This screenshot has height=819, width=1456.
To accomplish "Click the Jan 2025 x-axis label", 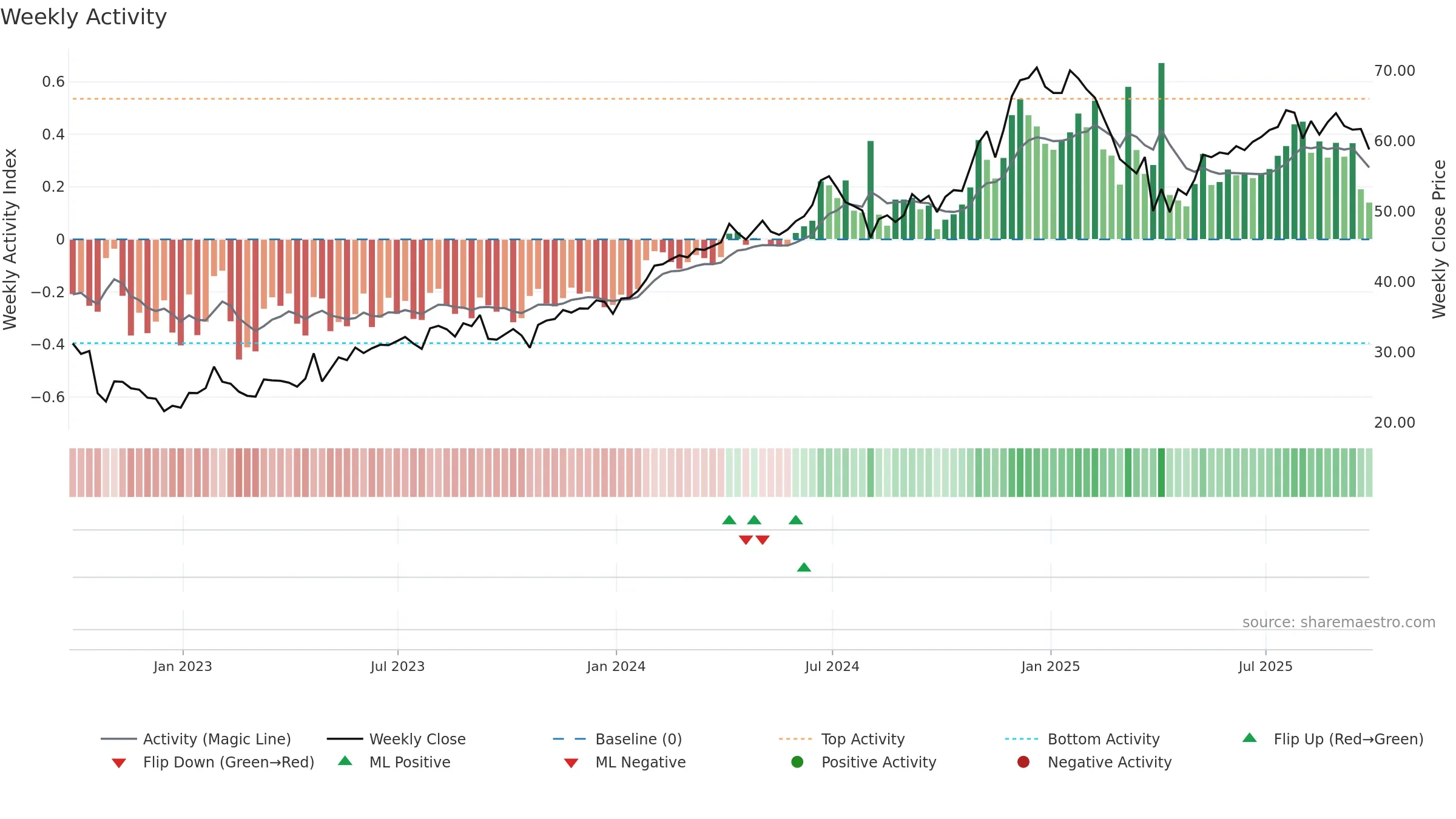I will [1050, 666].
